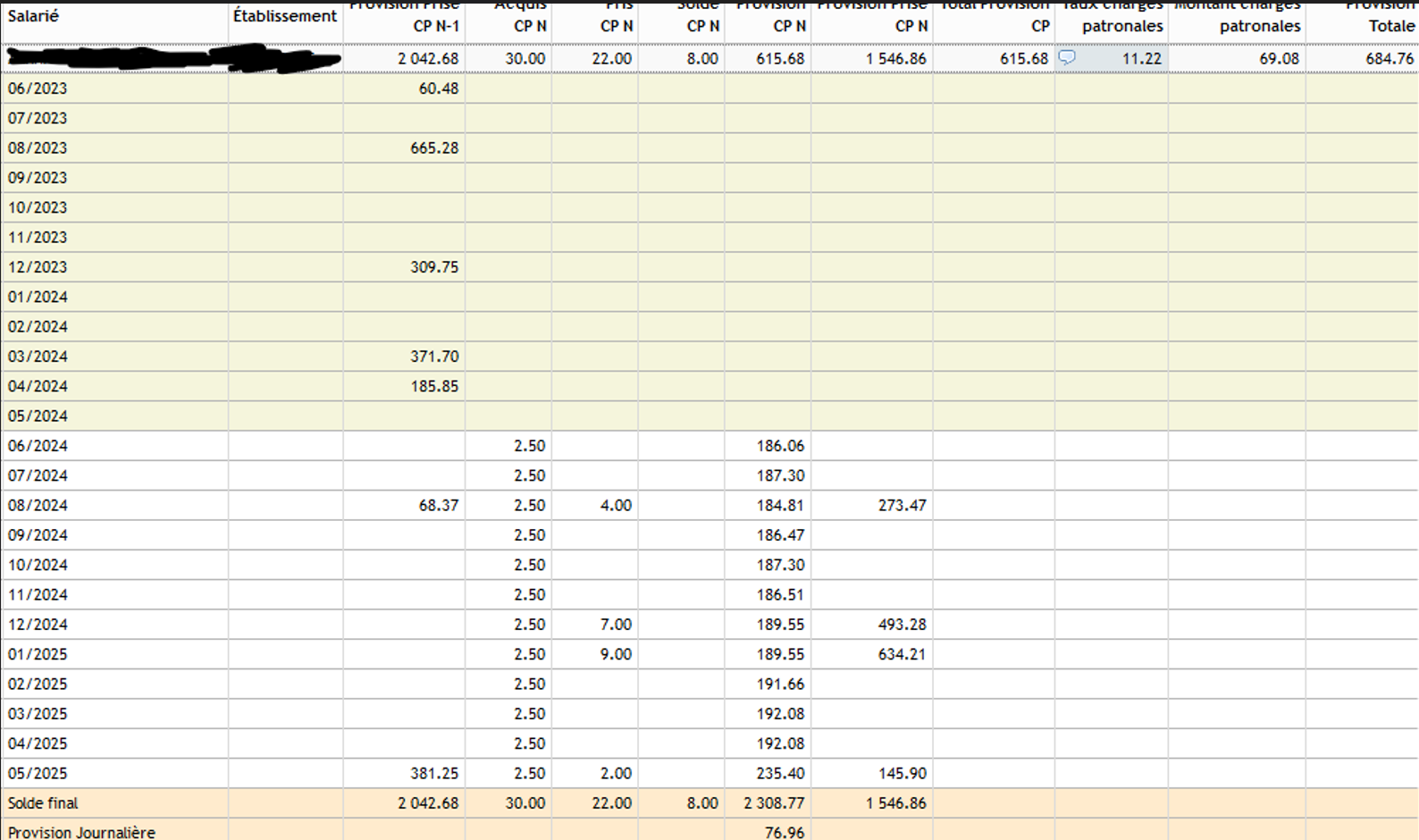Viewport: 1419px width, 840px height.
Task: Select the 01/2025 row label
Action: point(38,654)
